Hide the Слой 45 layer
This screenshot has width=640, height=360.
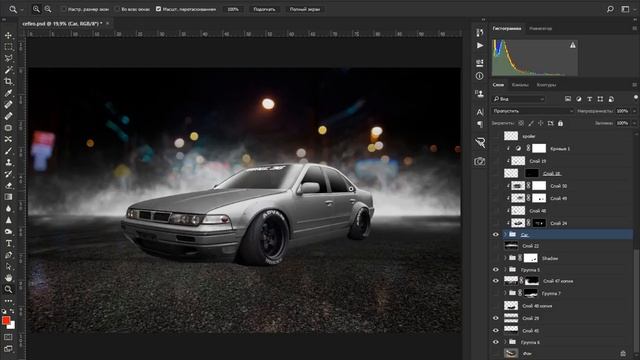(496, 330)
